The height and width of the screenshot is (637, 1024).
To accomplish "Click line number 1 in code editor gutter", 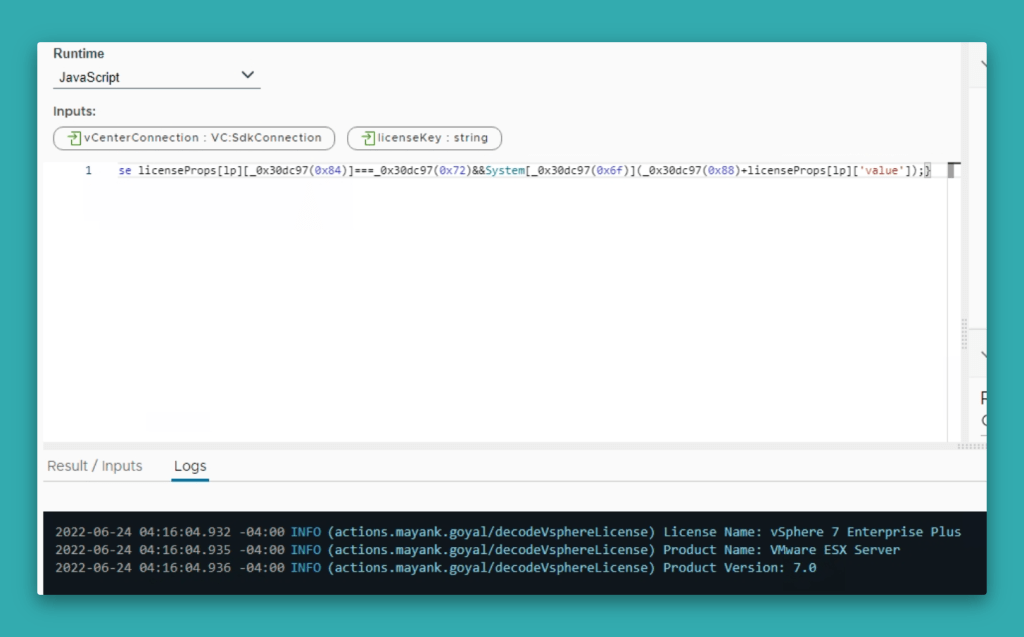I will [88, 171].
